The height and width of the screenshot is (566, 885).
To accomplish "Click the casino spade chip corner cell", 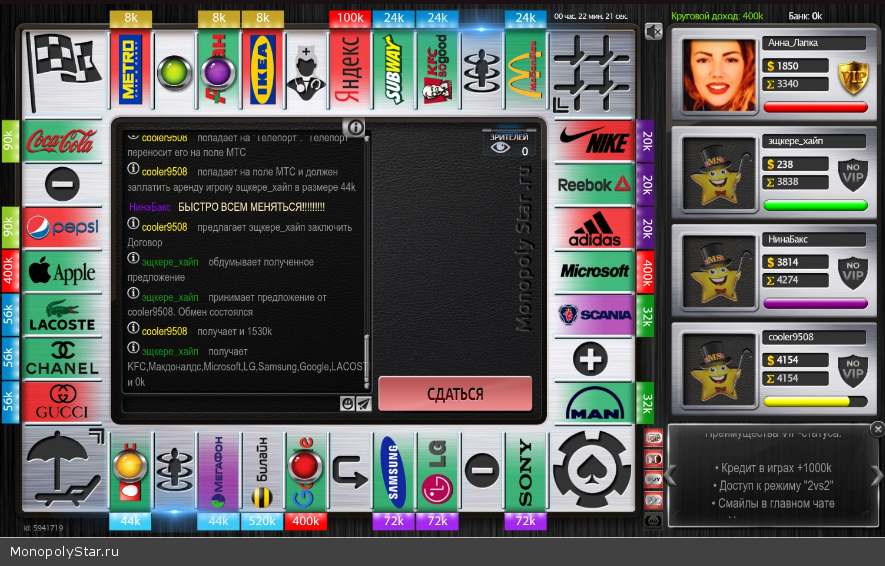I will 592,470.
